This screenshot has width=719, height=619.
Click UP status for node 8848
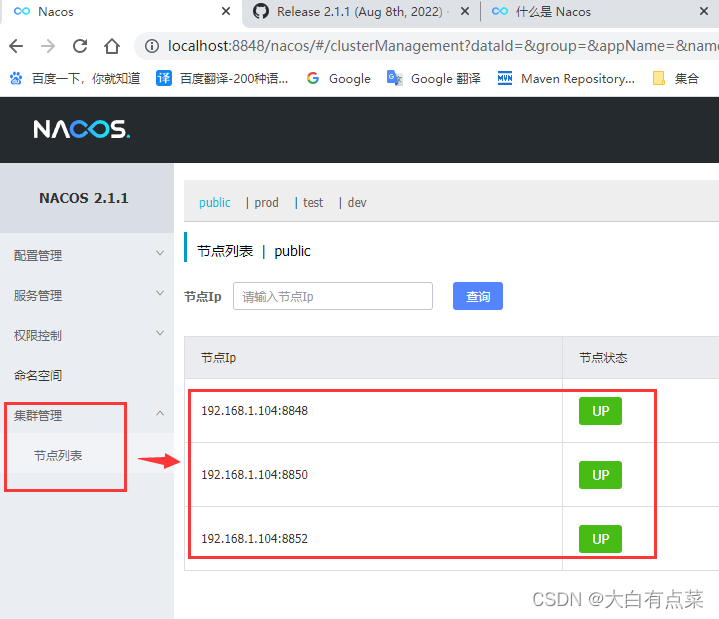[600, 411]
